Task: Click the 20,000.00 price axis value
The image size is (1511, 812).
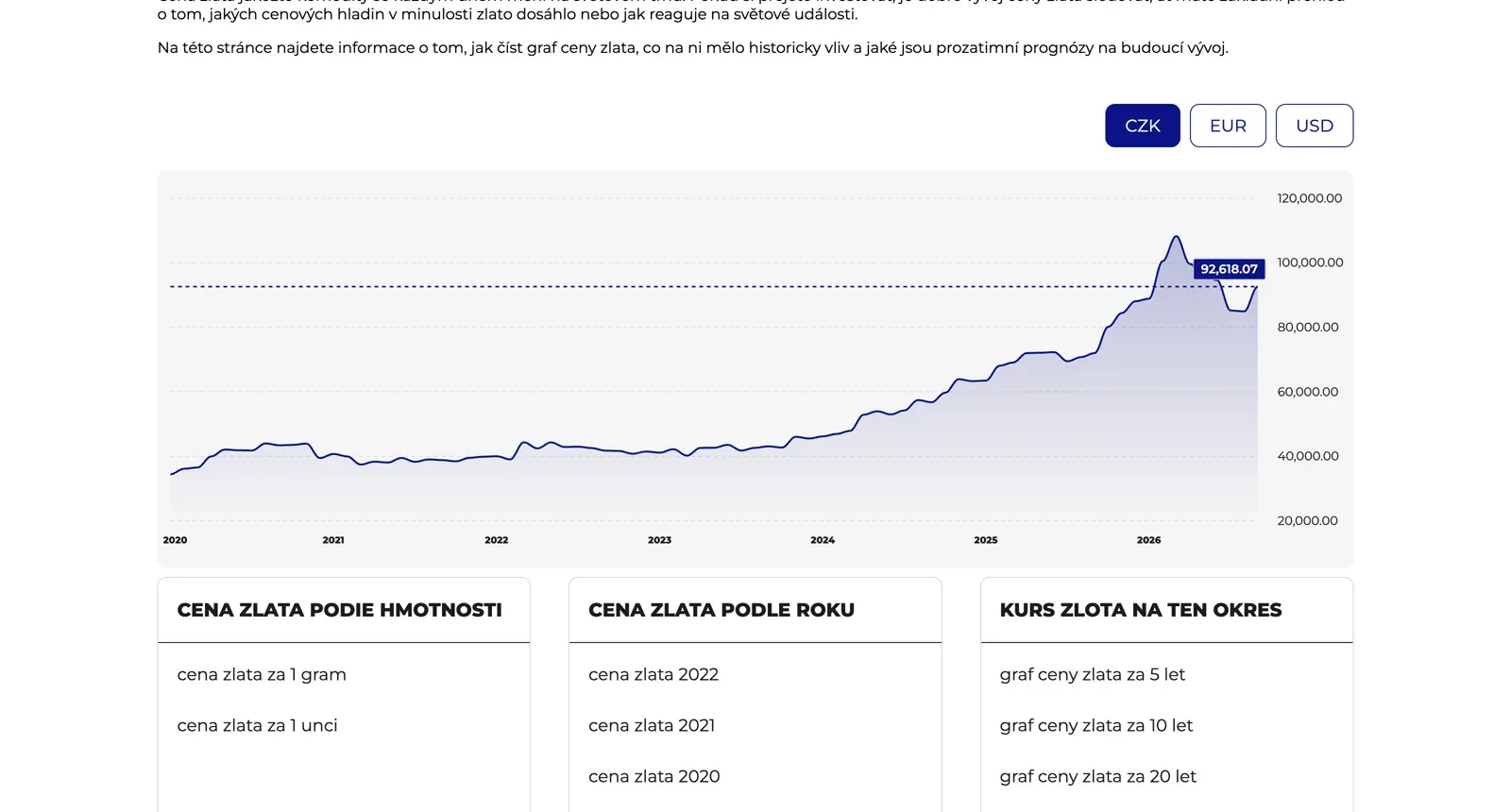Action: click(1307, 520)
